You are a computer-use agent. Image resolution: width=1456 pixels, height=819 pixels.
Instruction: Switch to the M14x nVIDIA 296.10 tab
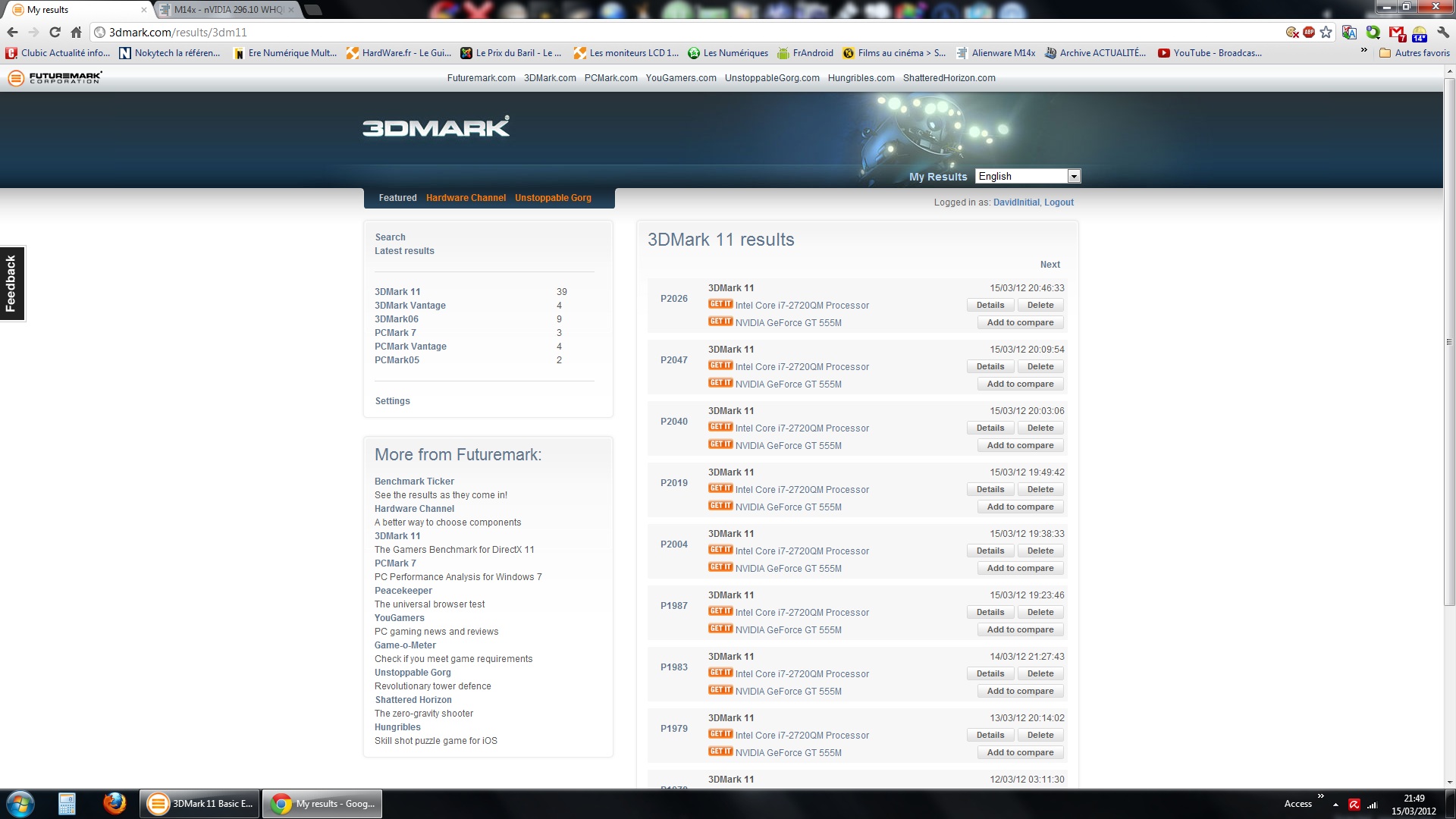pyautogui.click(x=228, y=10)
